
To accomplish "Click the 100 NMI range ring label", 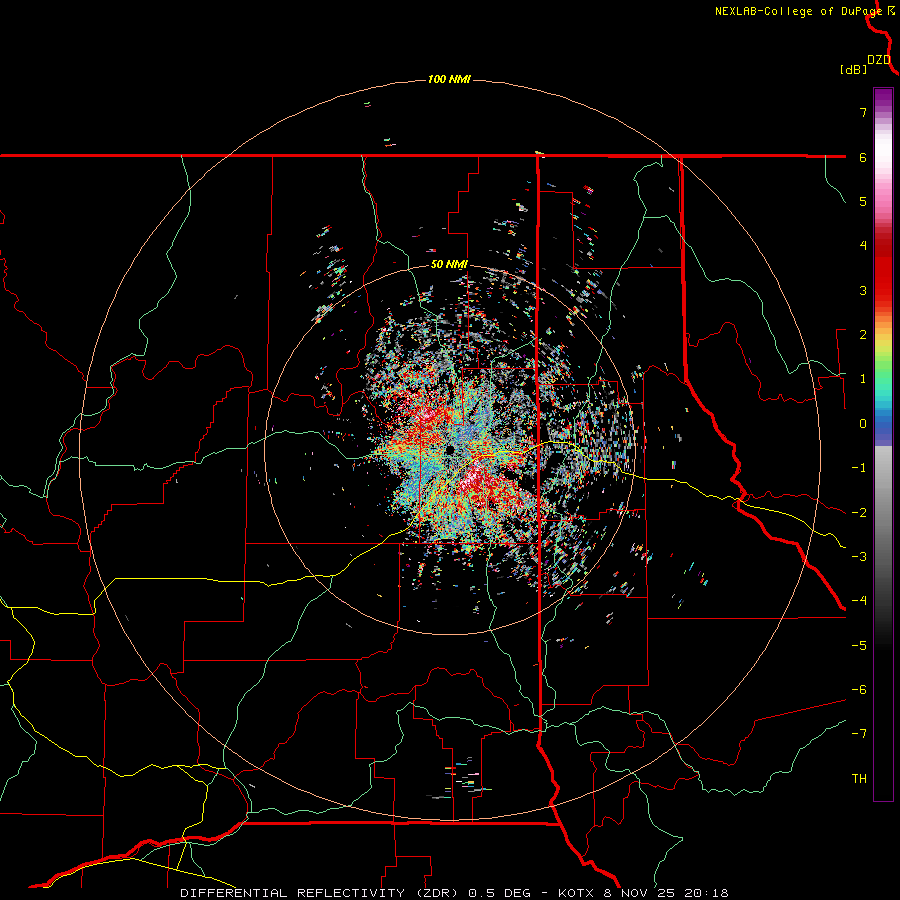I will pyautogui.click(x=449, y=79).
